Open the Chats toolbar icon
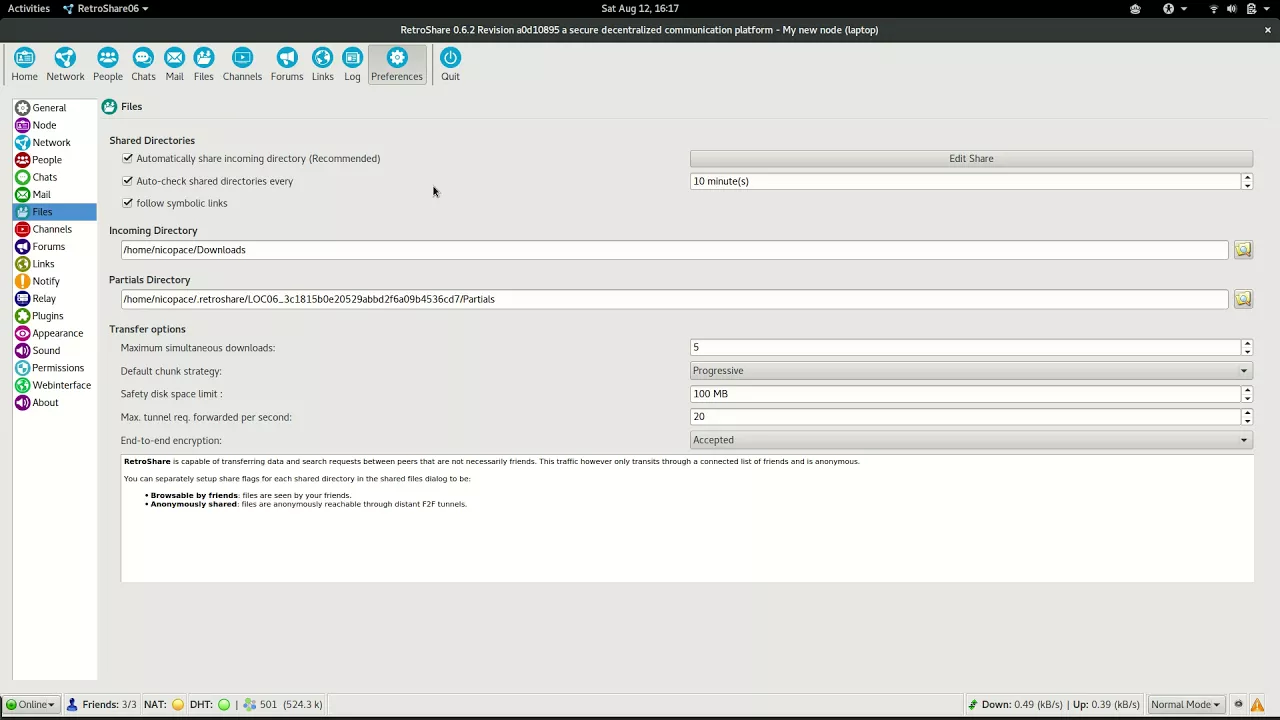1280x720 pixels. 143,64
